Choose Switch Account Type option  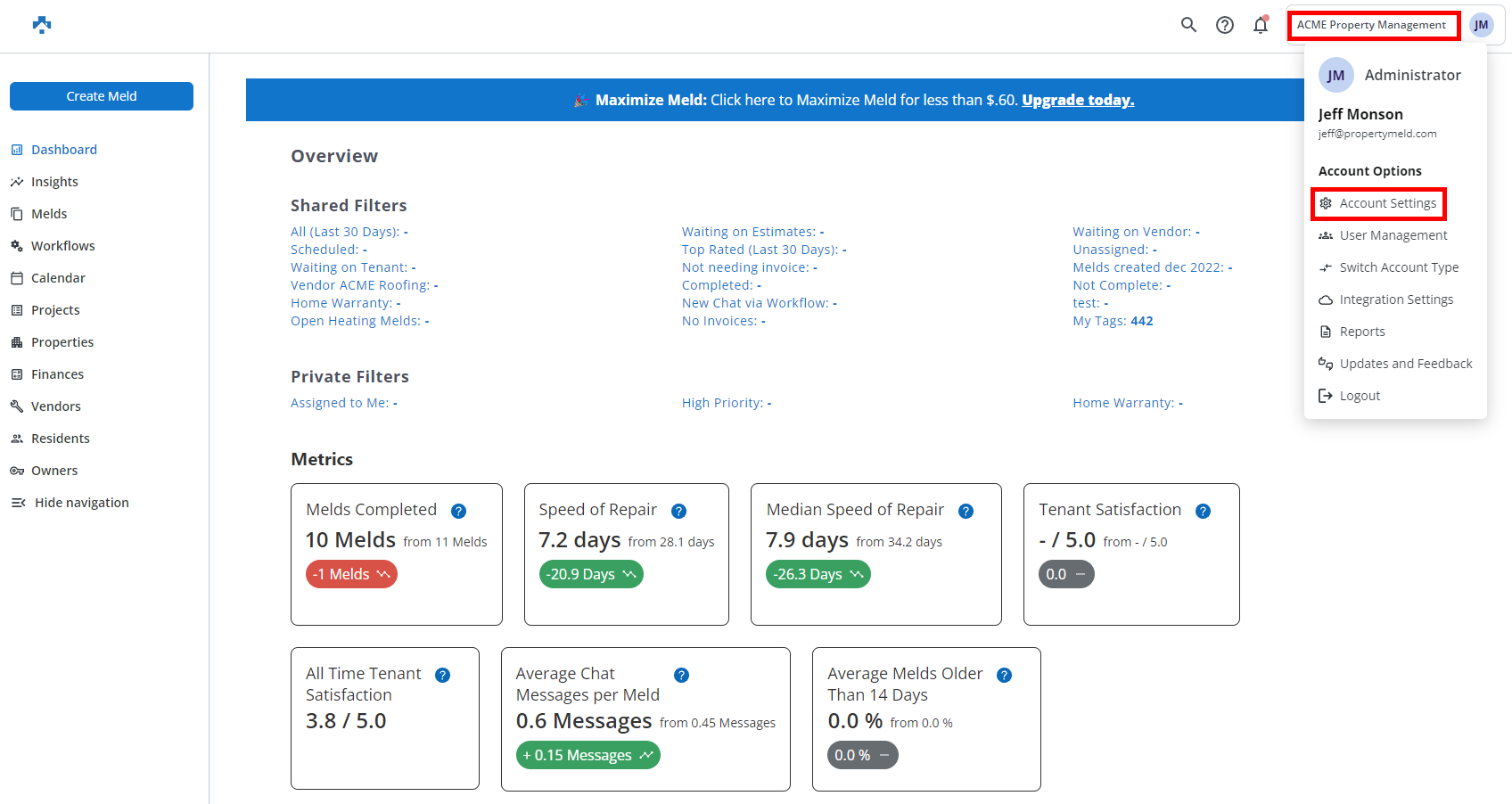(x=1398, y=267)
